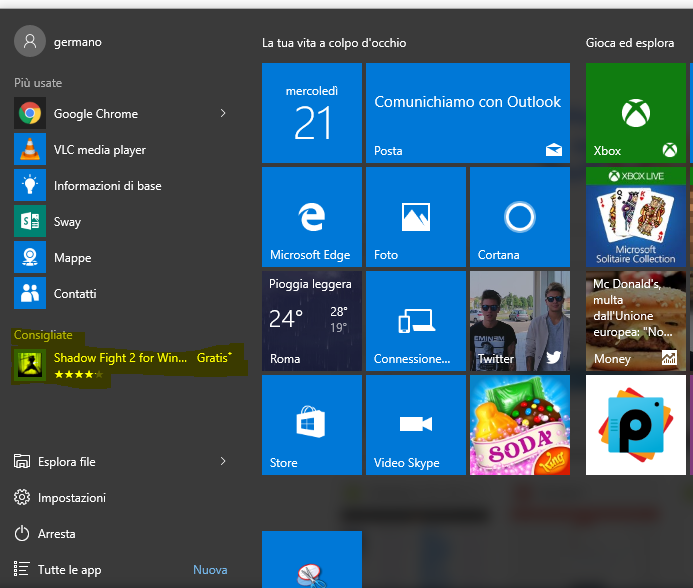Open the Mappe app
Screen dimensions: 693x588
point(122,257)
